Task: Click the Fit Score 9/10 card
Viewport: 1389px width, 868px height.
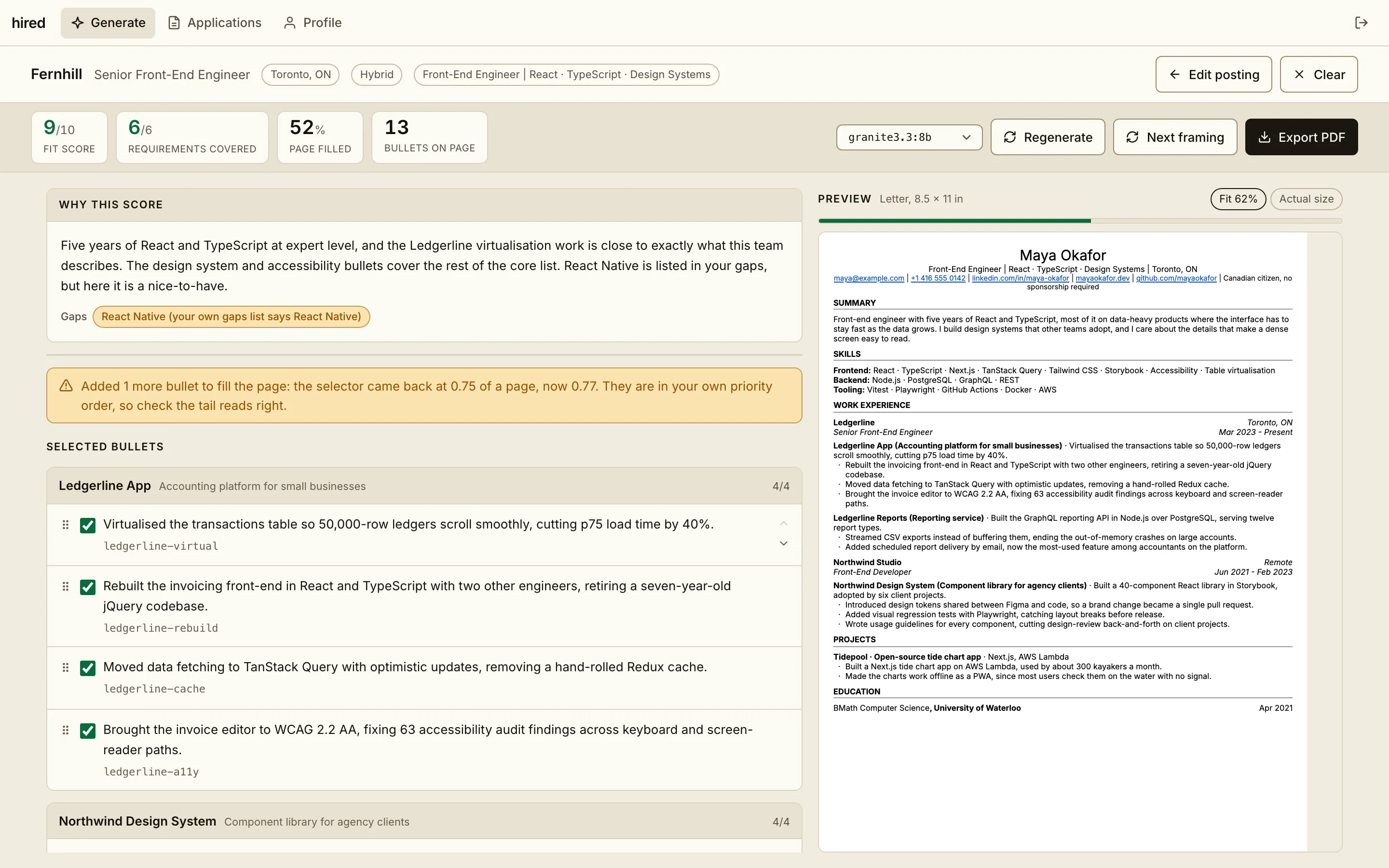Action: 69,137
